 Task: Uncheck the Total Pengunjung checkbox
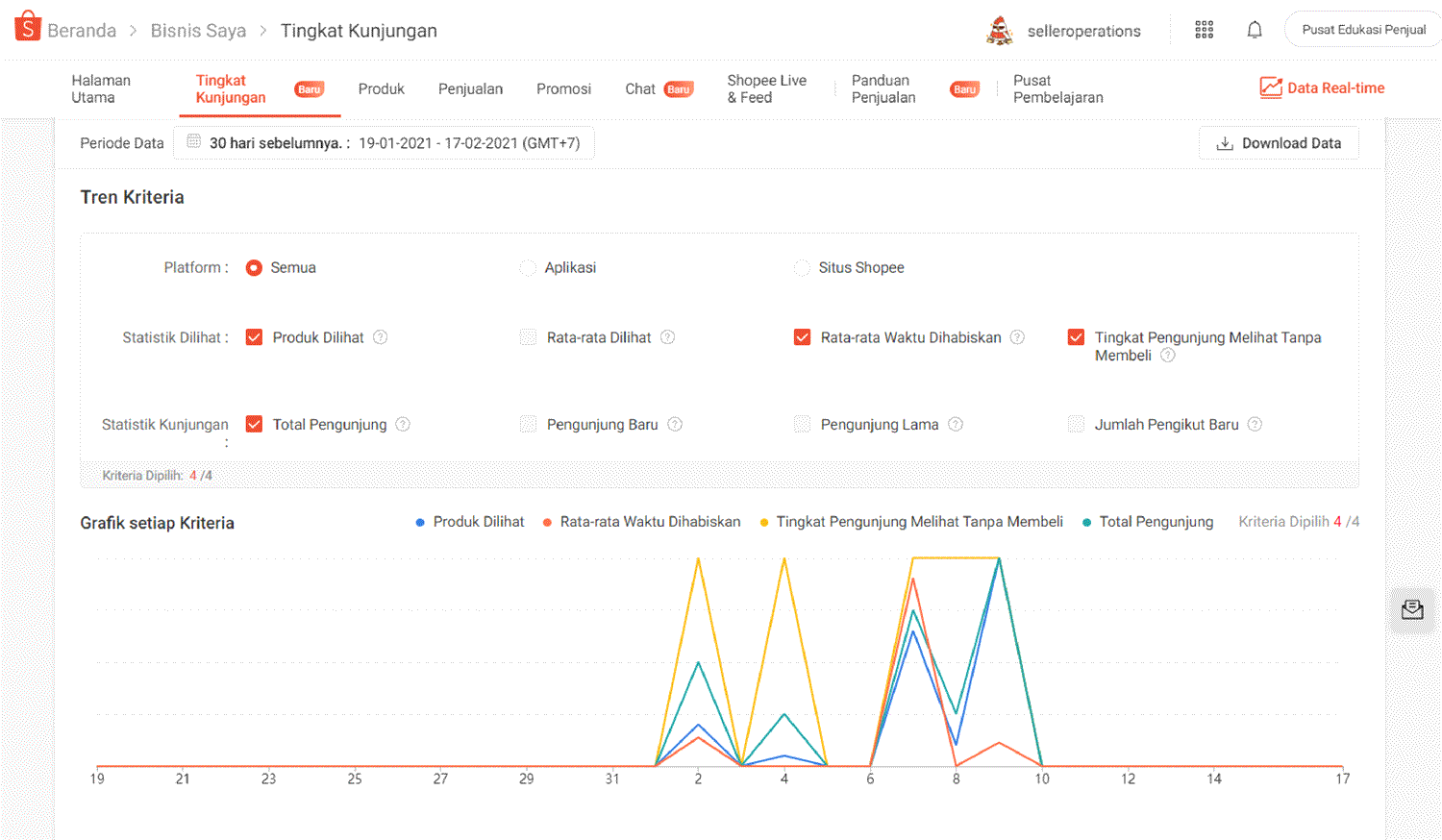point(254,425)
